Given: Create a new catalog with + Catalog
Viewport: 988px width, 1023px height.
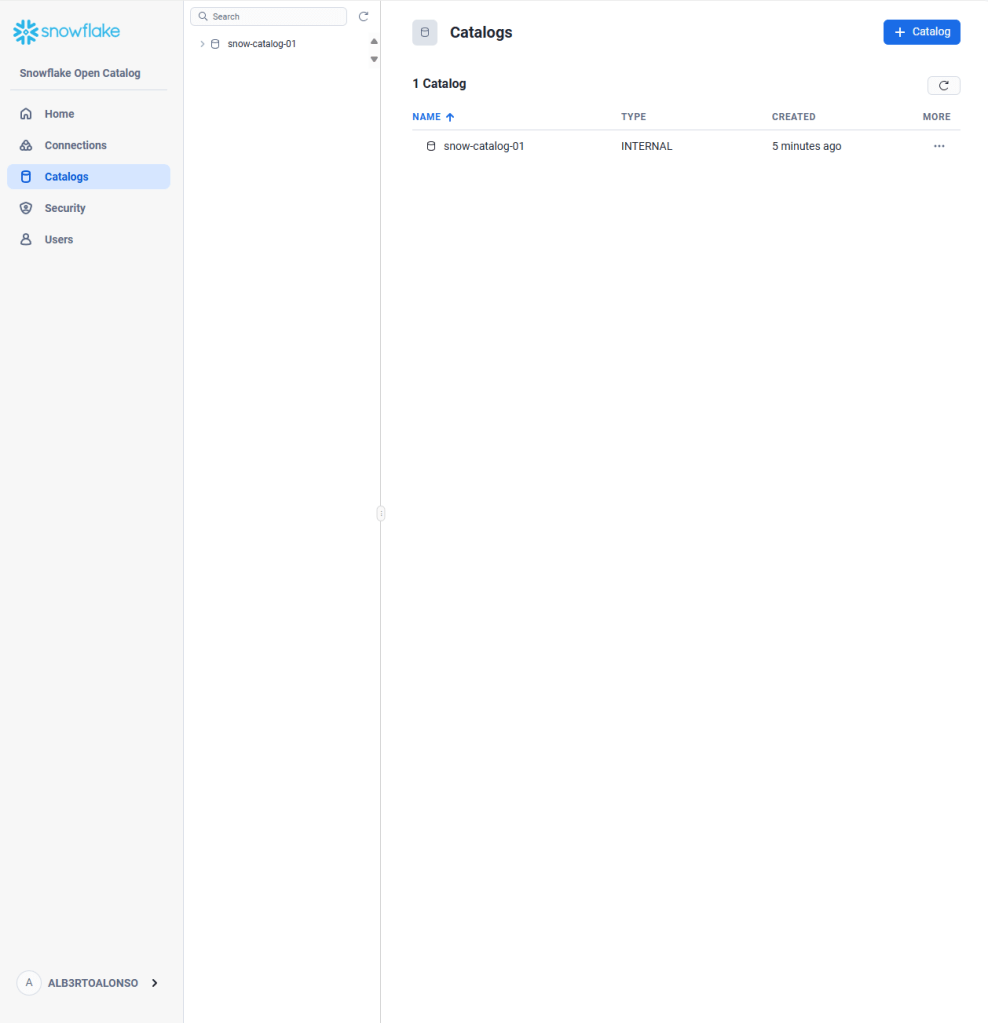Looking at the screenshot, I should pos(921,32).
